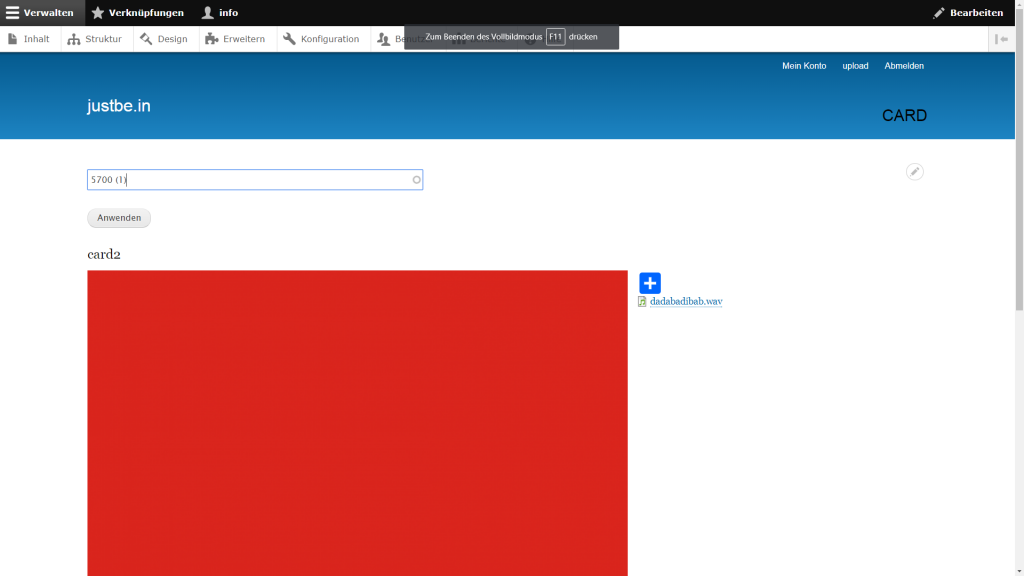Click the wrench icon for Konfiguration
Image resolution: width=1024 pixels, height=576 pixels.
(290, 39)
